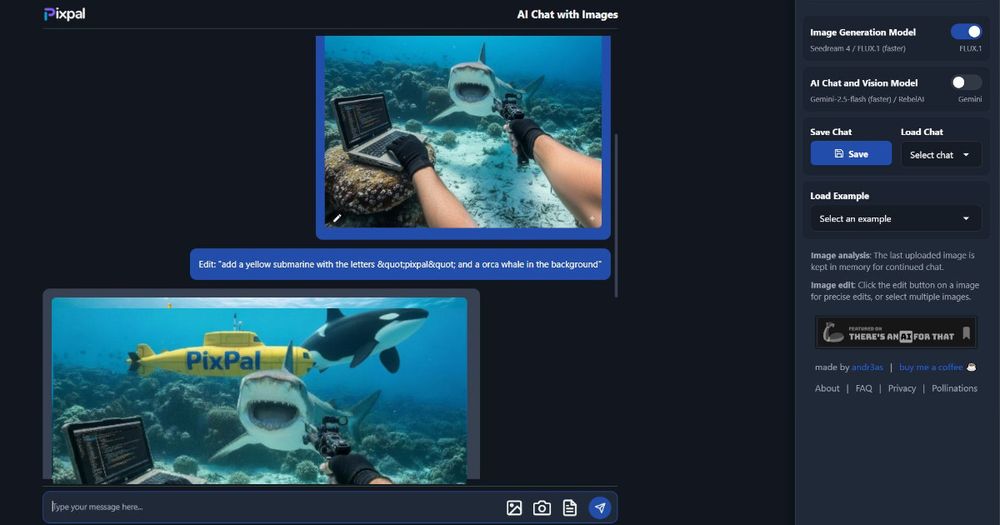Click the AI Chat and Vision Model label
This screenshot has height=525, width=1000.
click(864, 83)
